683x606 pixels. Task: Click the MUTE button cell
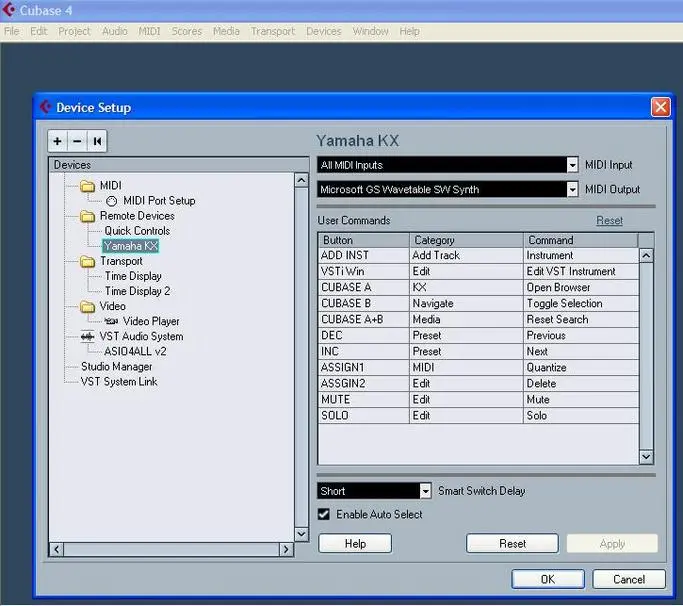(x=364, y=399)
